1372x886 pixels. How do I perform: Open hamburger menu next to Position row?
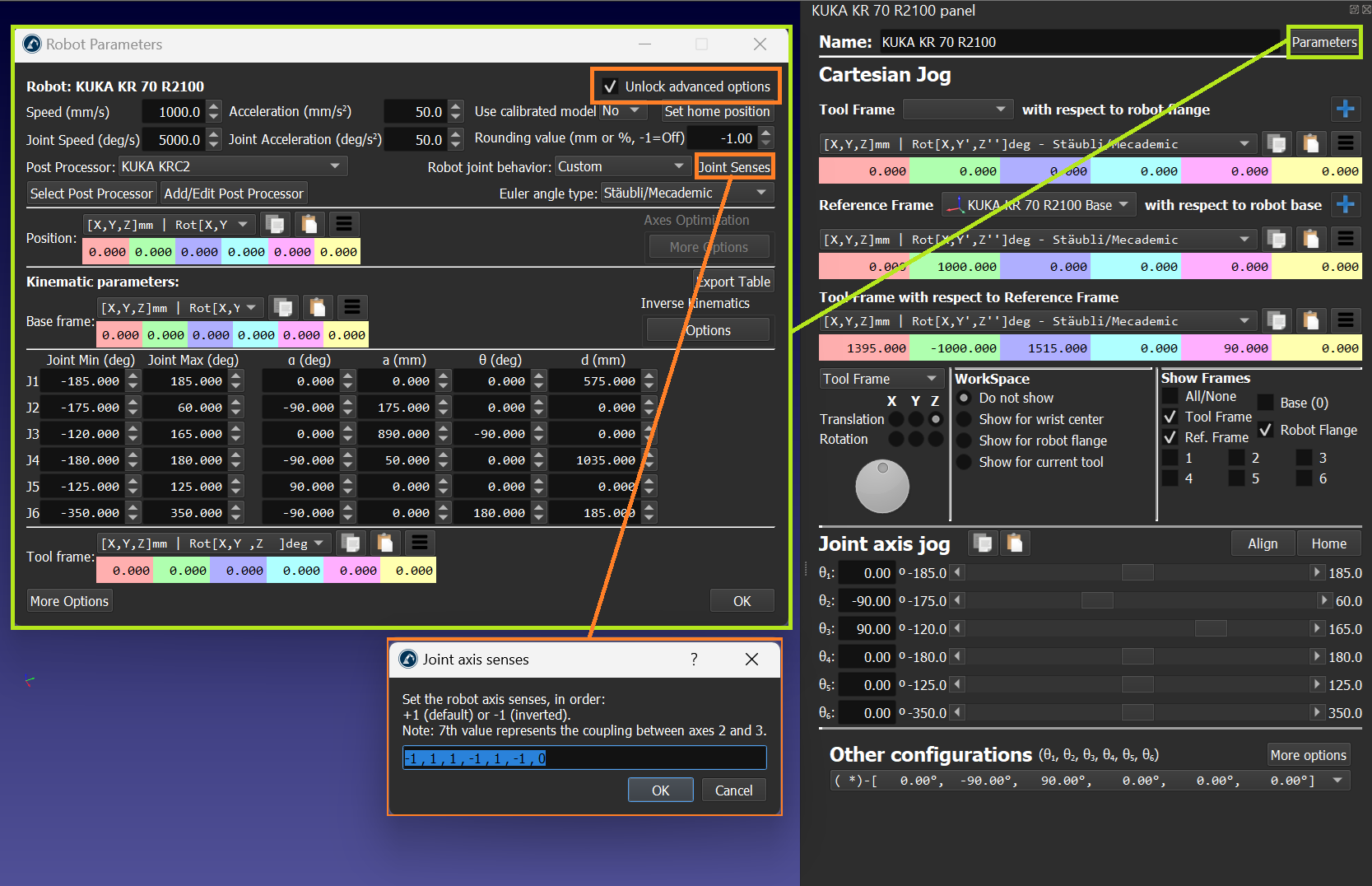(344, 224)
